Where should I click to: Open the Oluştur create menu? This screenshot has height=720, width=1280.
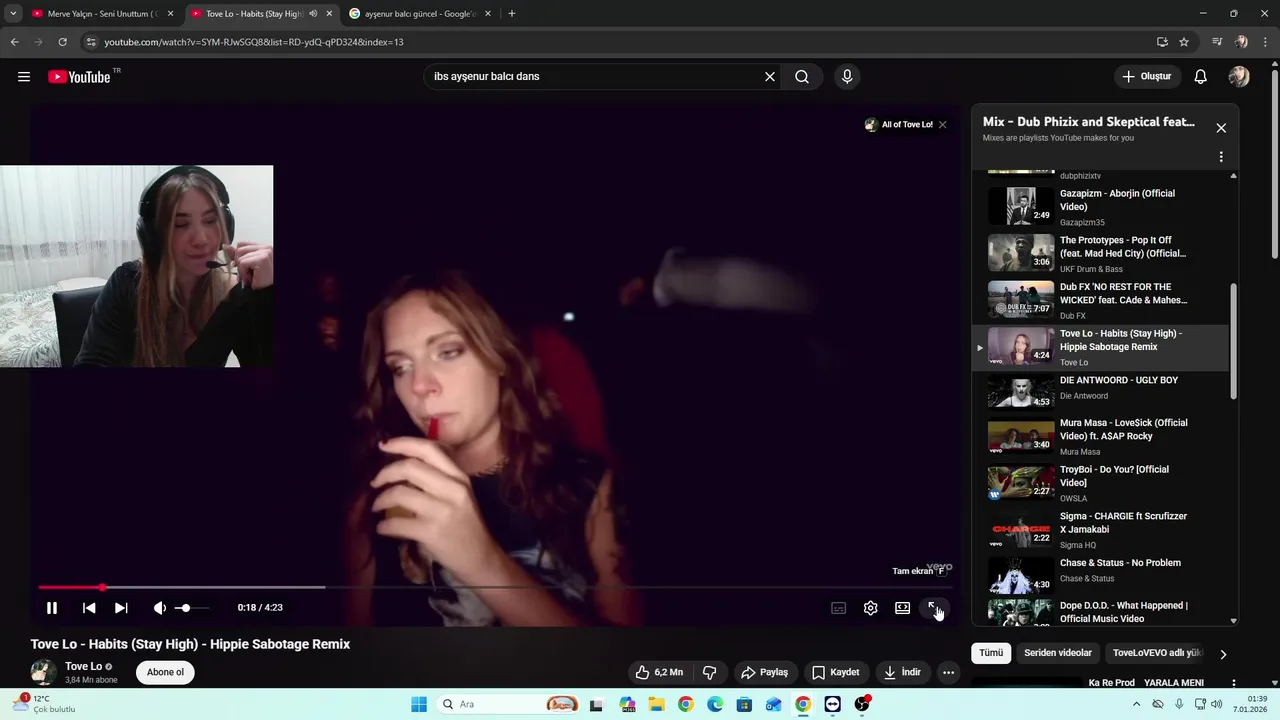tap(1146, 76)
